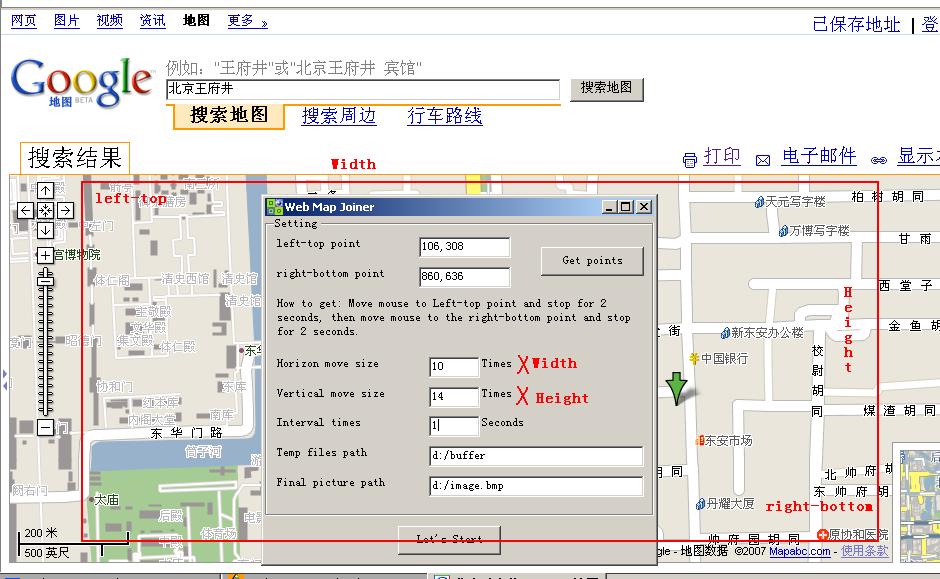Image resolution: width=940 pixels, height=579 pixels.
Task: Pan the map down with arrow button
Action: point(46,230)
